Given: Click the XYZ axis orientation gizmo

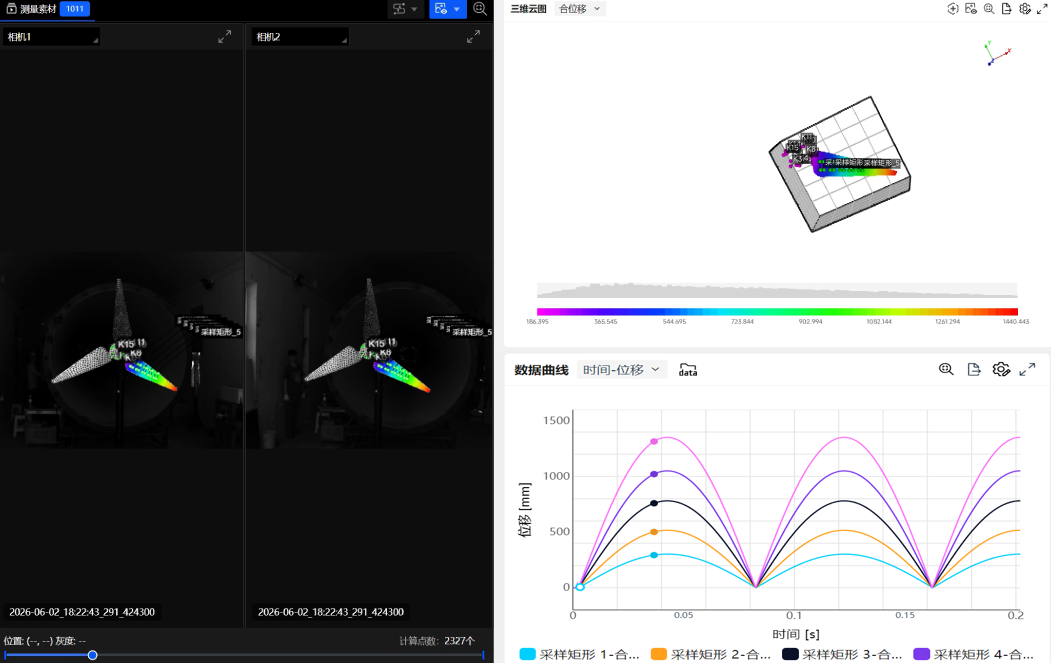Looking at the screenshot, I should 997,53.
